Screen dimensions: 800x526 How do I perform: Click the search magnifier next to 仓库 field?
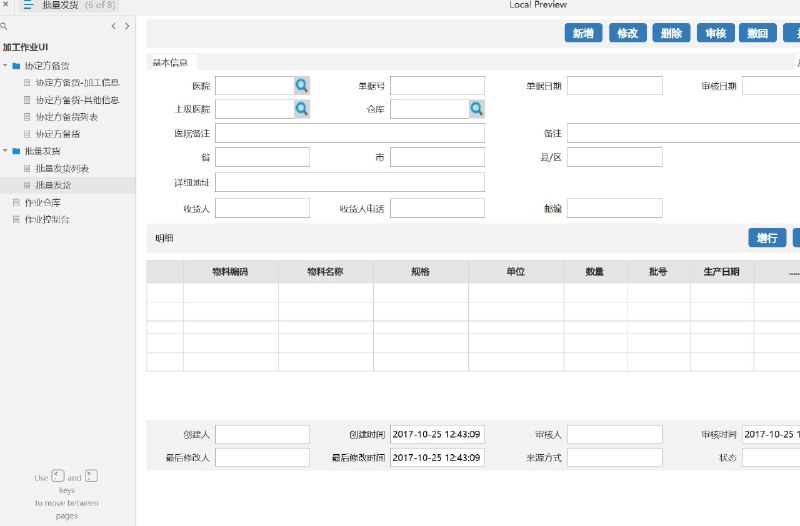477,109
